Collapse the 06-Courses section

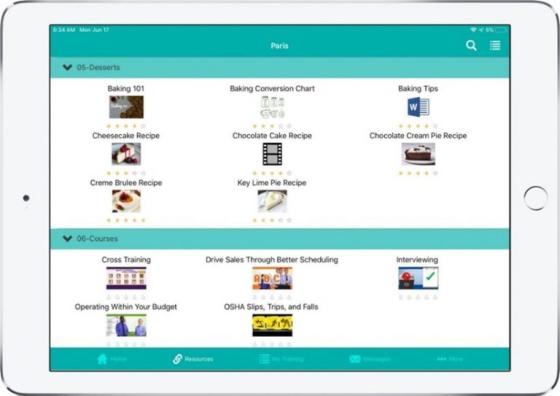[67, 238]
